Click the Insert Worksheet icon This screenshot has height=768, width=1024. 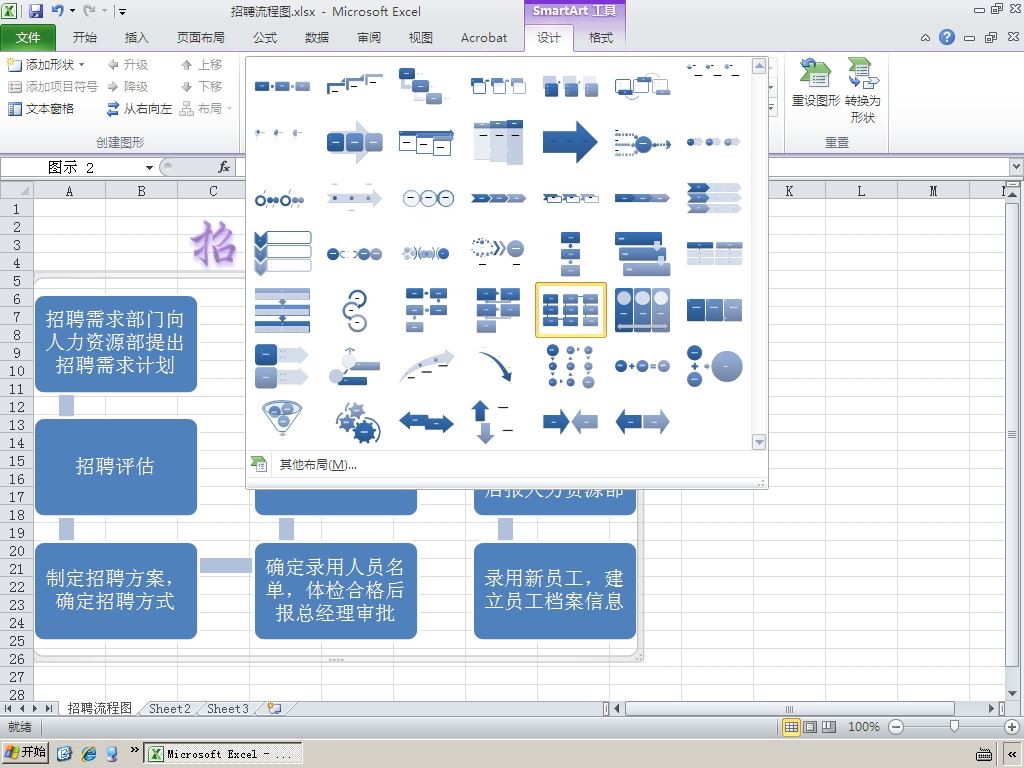(x=275, y=708)
